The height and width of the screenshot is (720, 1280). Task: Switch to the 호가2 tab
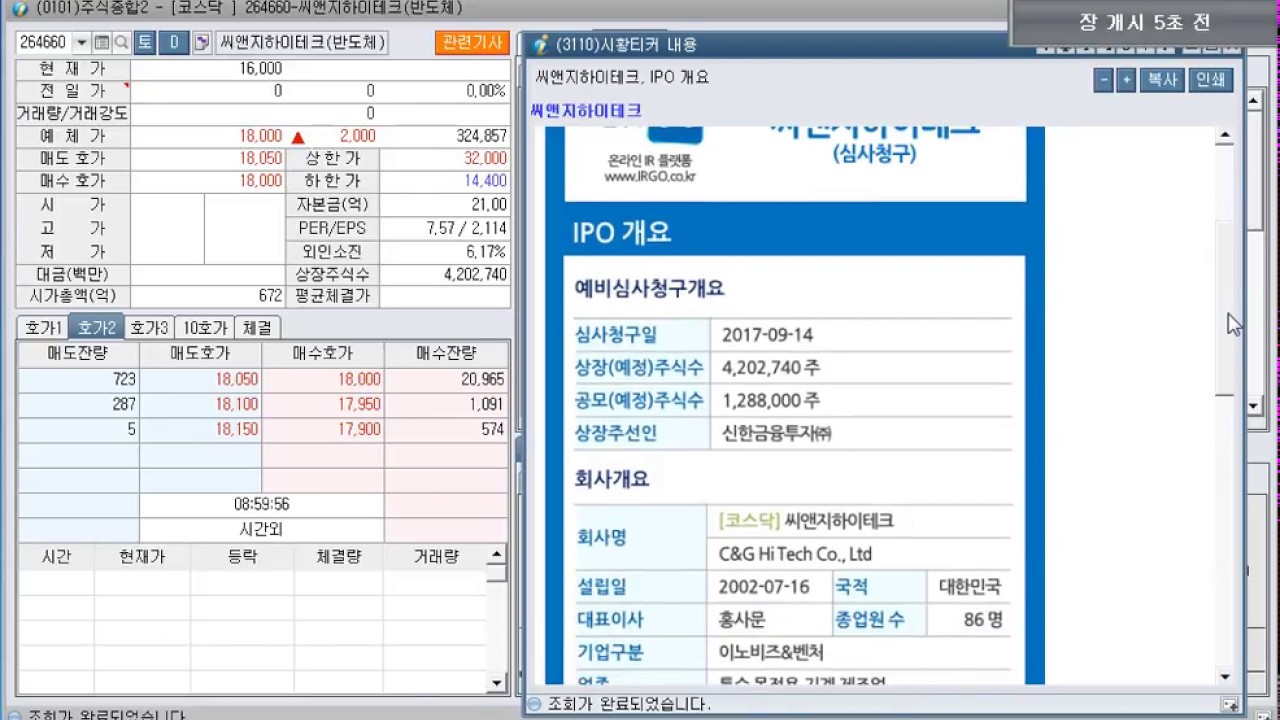coord(96,328)
